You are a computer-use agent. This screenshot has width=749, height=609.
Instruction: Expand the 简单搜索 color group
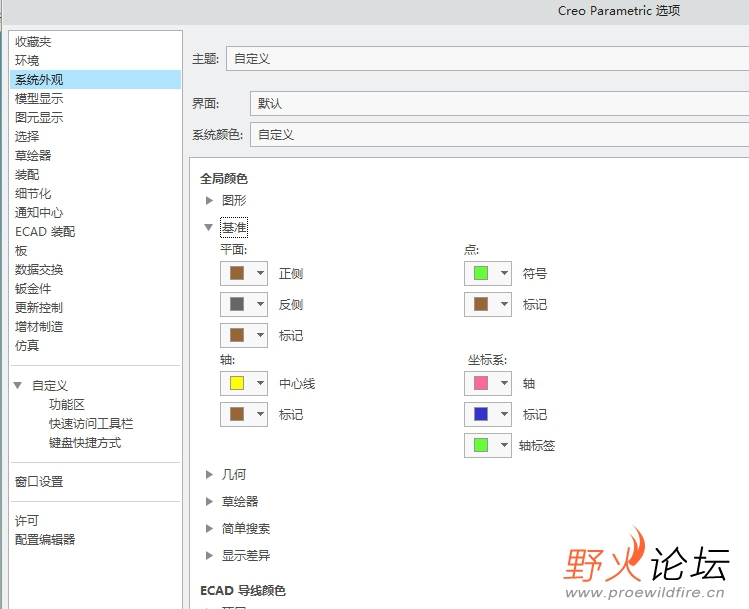point(209,528)
